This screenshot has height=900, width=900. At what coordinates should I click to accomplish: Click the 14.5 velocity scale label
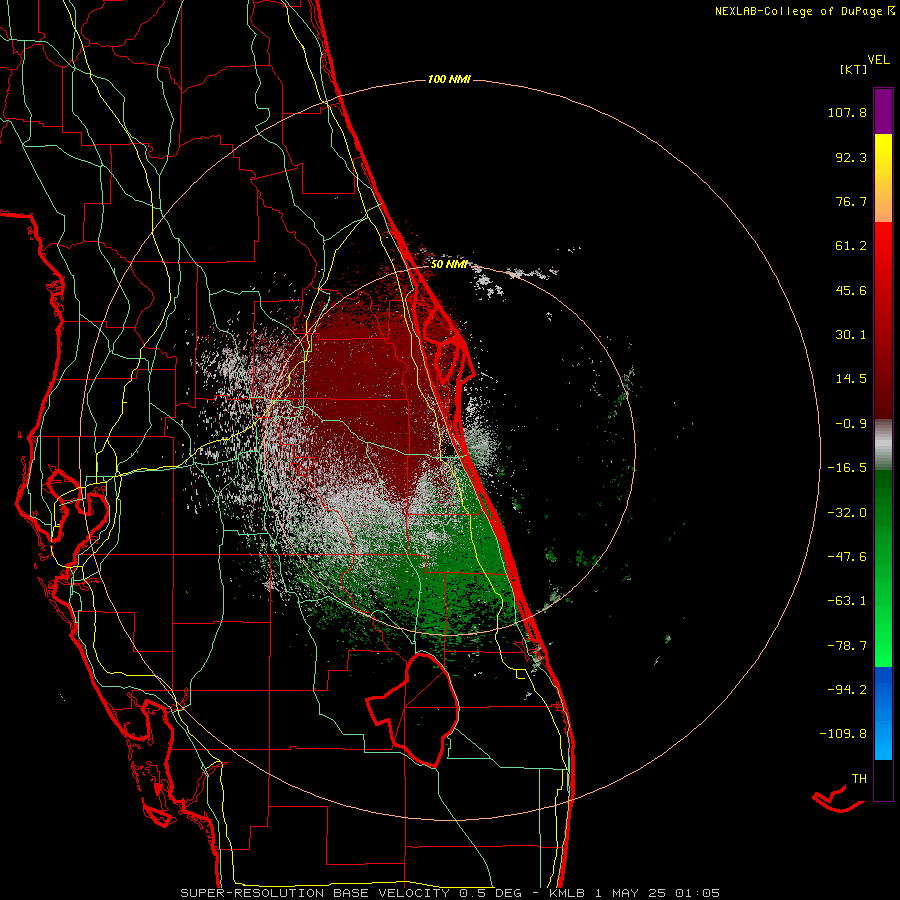point(851,379)
